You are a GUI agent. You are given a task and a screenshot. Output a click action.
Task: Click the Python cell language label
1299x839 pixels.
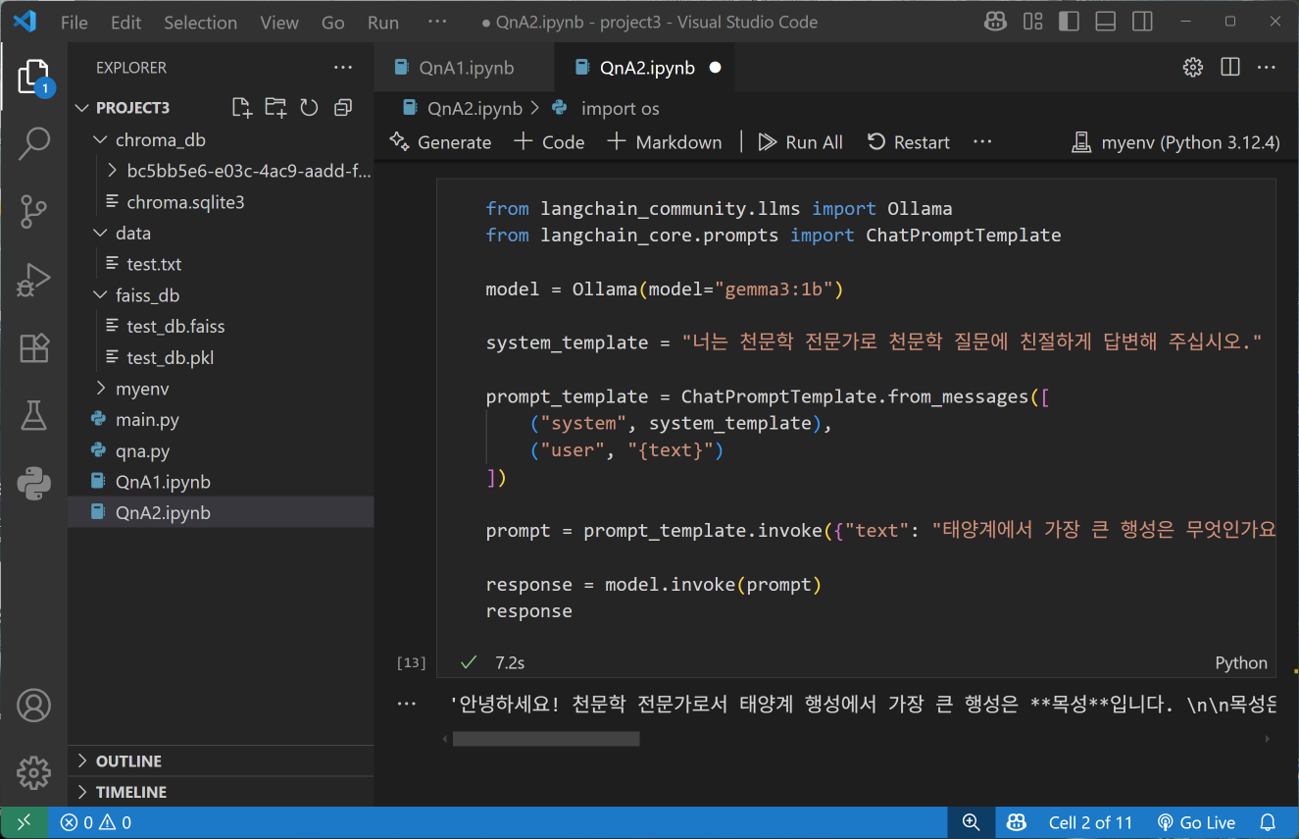click(1241, 662)
